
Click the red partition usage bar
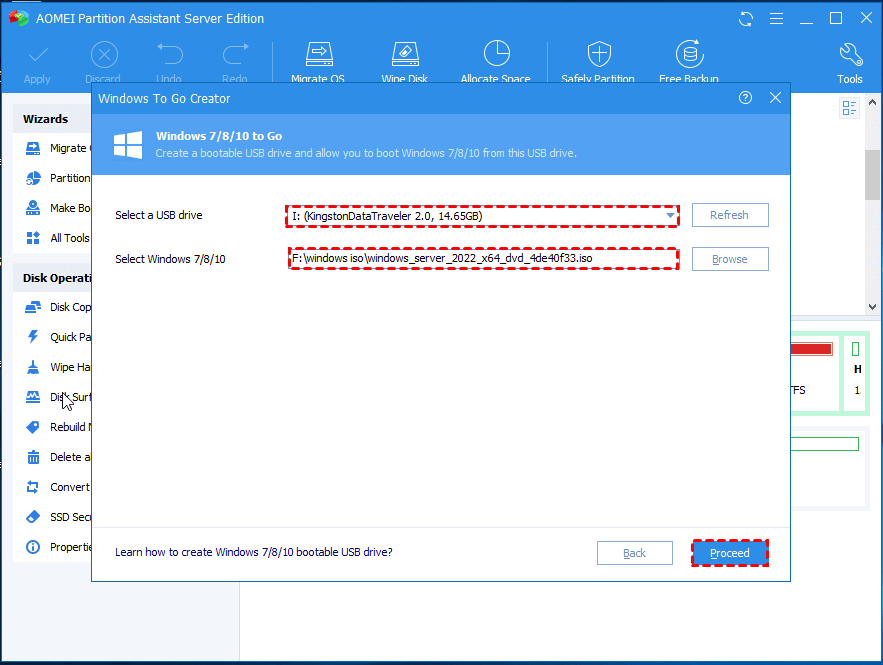tap(811, 350)
